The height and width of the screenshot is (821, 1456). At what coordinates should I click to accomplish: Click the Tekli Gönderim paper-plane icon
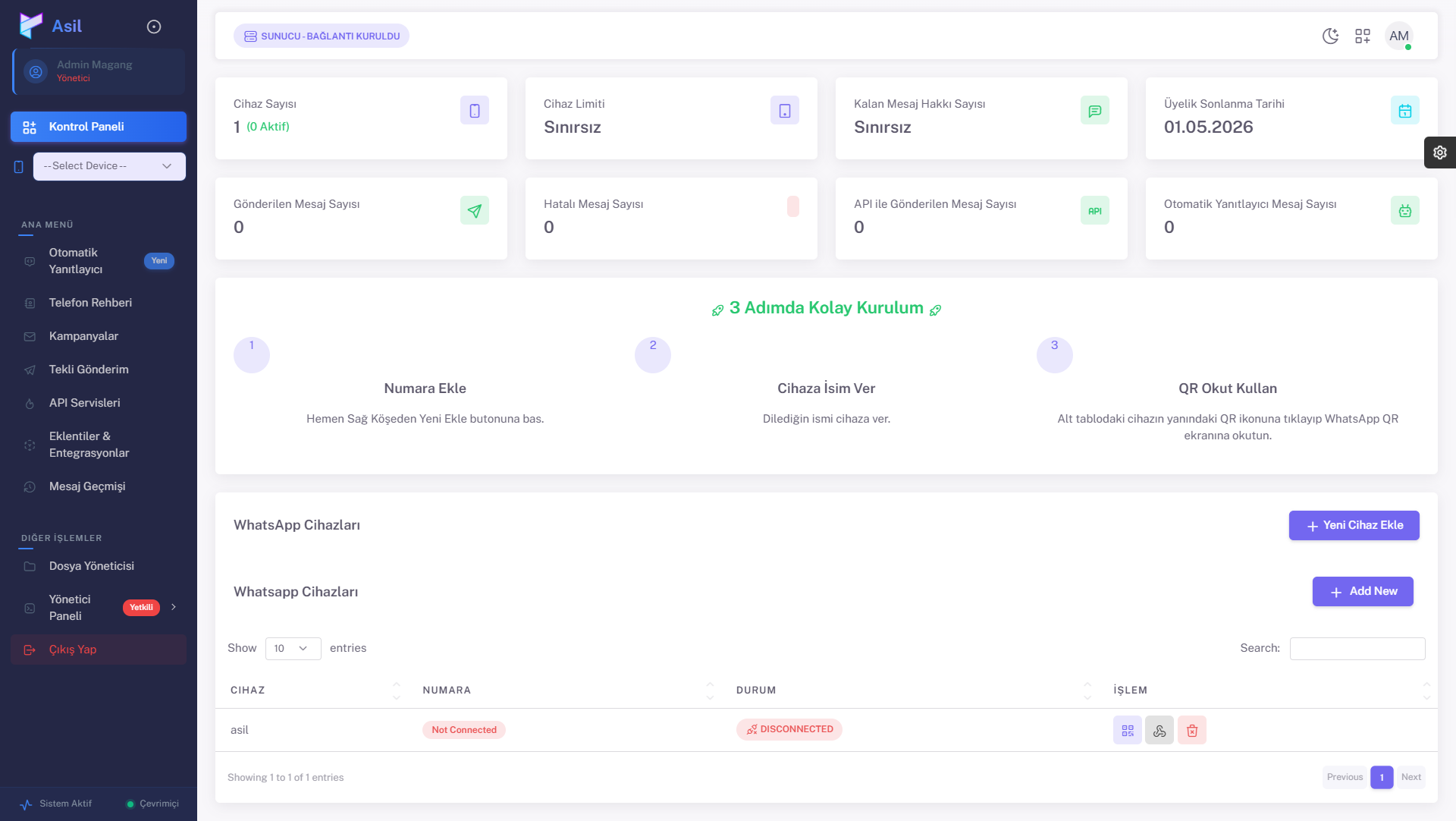pos(30,370)
